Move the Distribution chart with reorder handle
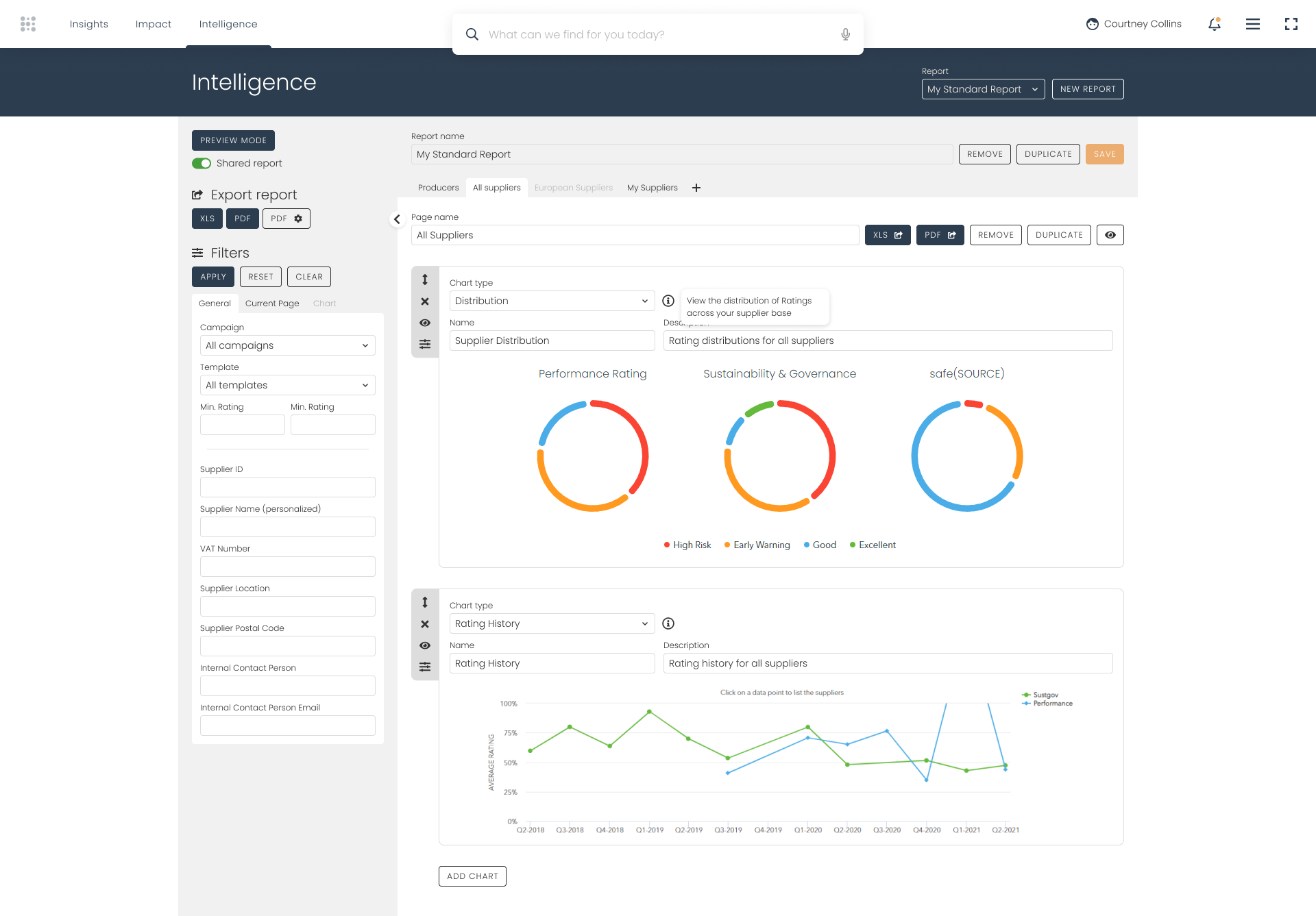This screenshot has height=916, width=1316. 425,280
